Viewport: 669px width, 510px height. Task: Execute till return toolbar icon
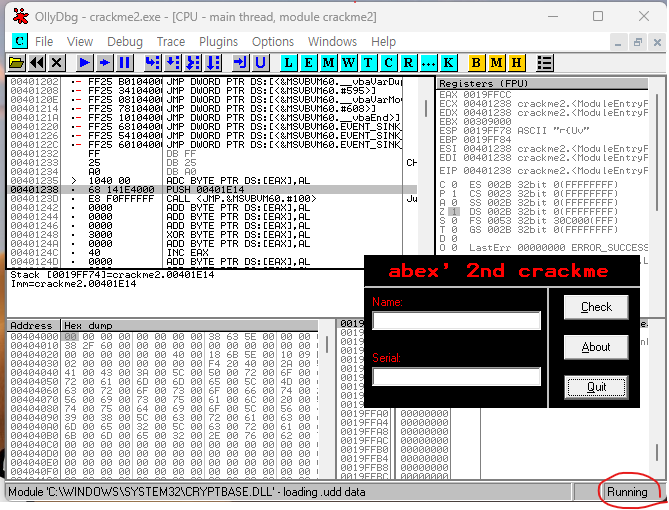tap(241, 63)
